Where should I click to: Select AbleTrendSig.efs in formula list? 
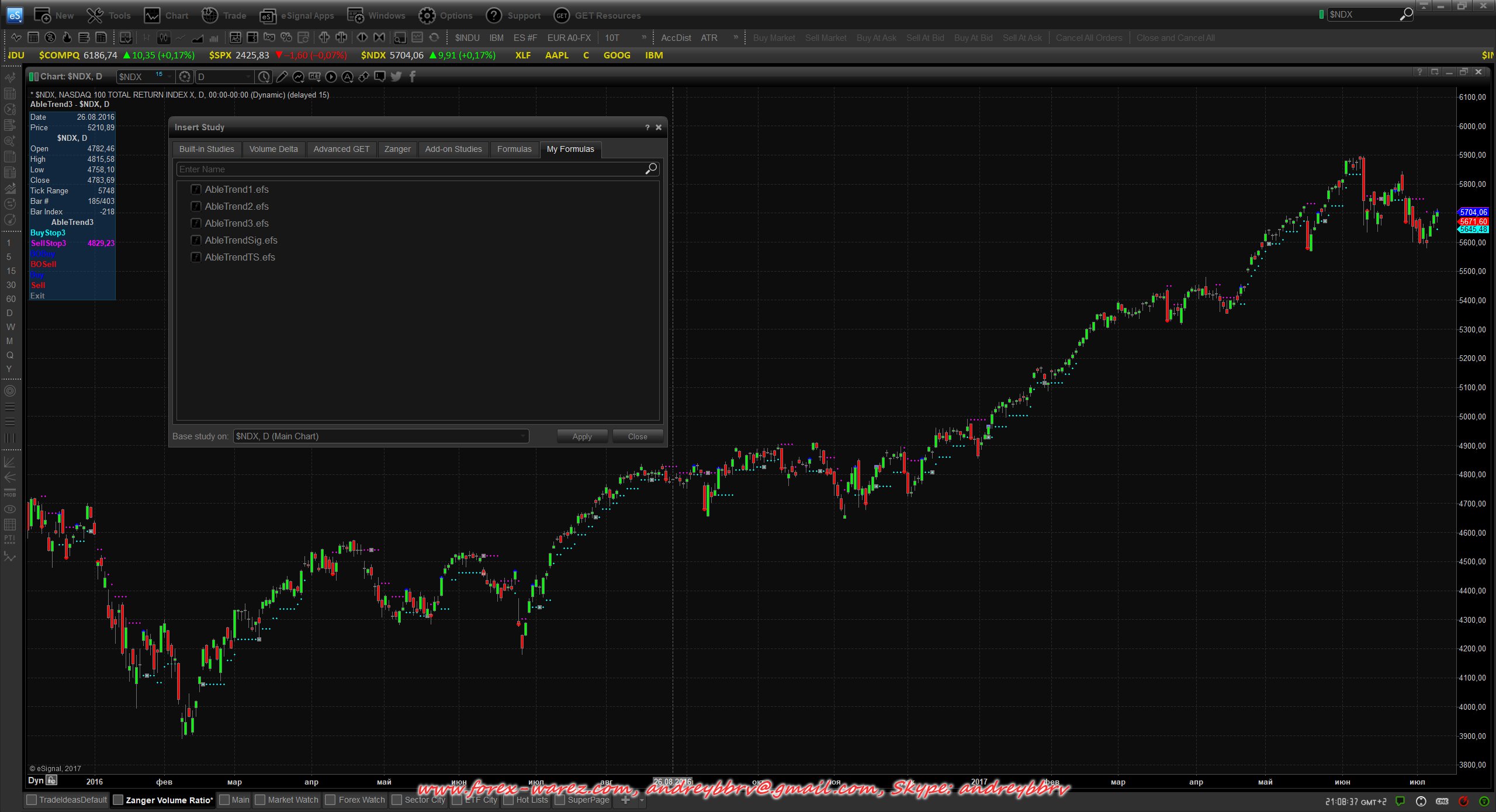click(241, 240)
